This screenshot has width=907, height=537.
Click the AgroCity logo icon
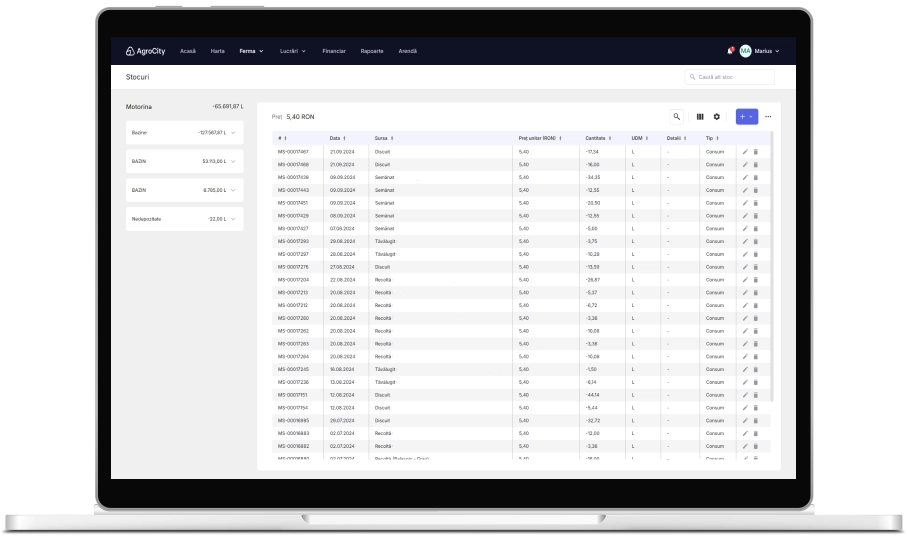click(x=130, y=51)
